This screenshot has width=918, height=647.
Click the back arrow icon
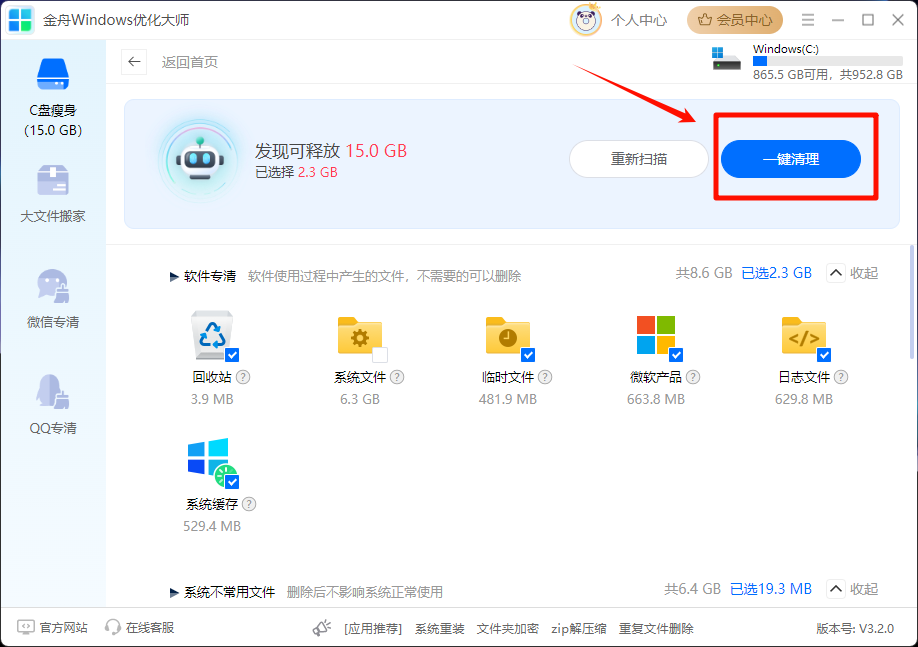click(x=134, y=61)
